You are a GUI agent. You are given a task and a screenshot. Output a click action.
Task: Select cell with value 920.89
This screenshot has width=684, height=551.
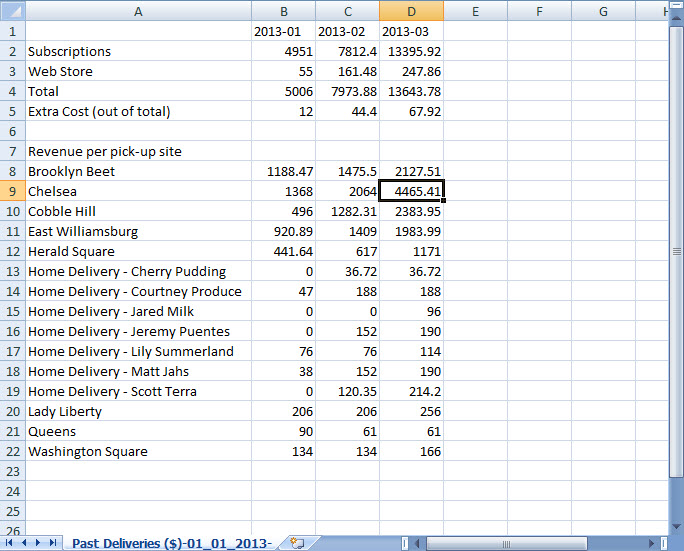coord(284,231)
